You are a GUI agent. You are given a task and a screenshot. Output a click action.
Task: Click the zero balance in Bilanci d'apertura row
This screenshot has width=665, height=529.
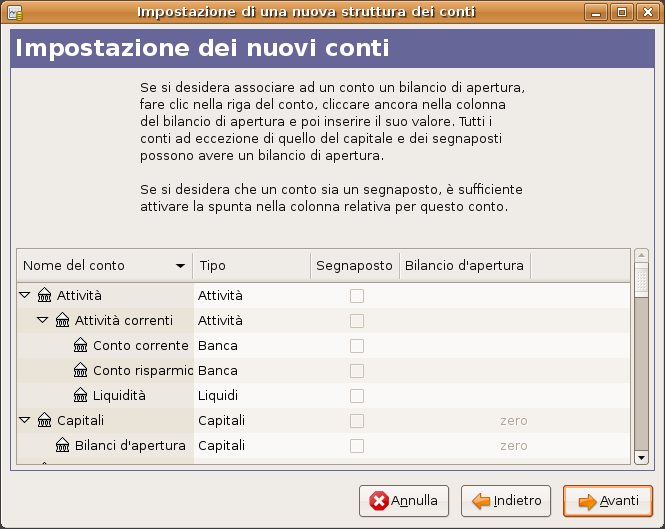click(514, 445)
